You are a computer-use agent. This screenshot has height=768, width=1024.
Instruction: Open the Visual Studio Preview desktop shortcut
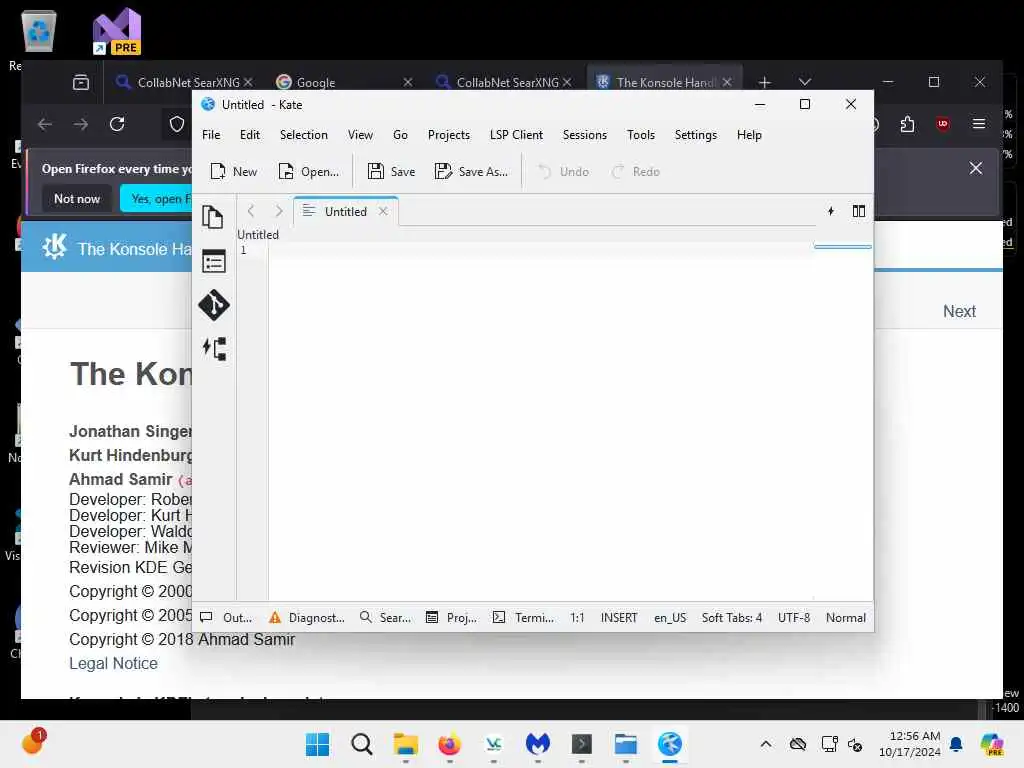point(116,31)
